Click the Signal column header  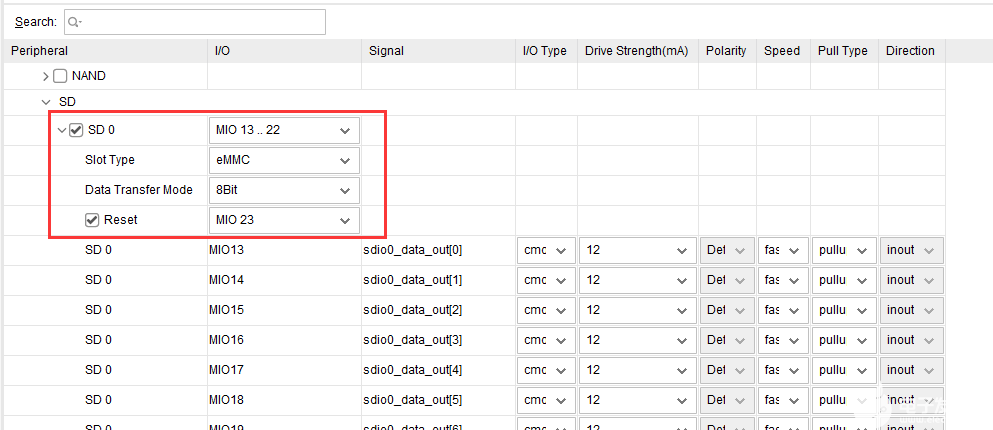387,51
